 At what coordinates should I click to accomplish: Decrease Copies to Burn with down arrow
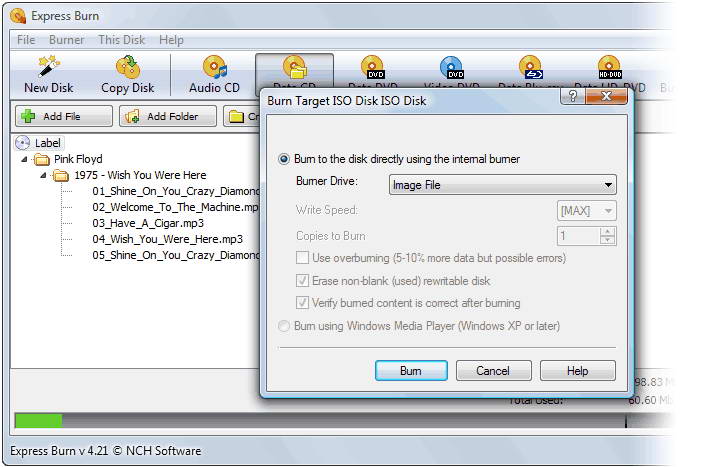point(608,240)
